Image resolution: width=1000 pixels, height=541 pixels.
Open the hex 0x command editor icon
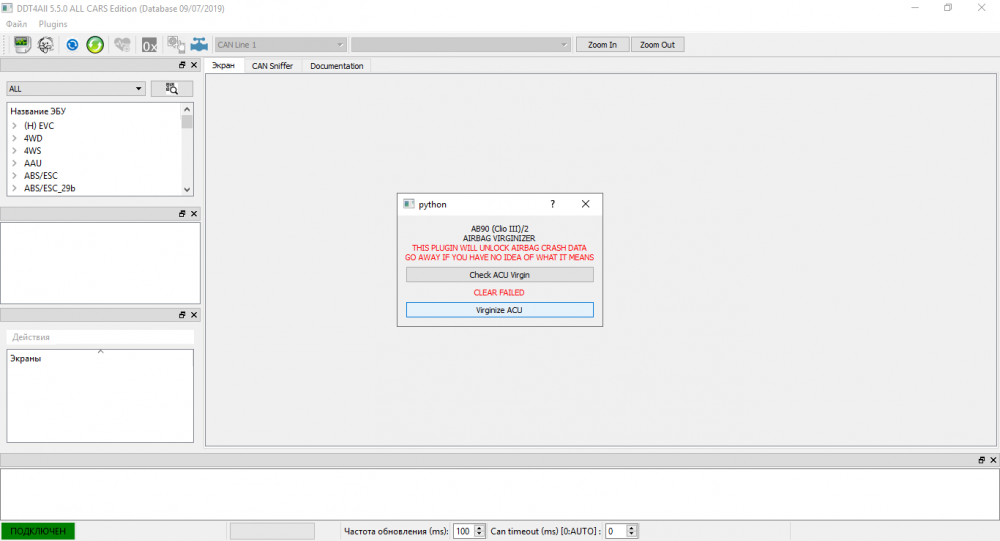(x=149, y=45)
